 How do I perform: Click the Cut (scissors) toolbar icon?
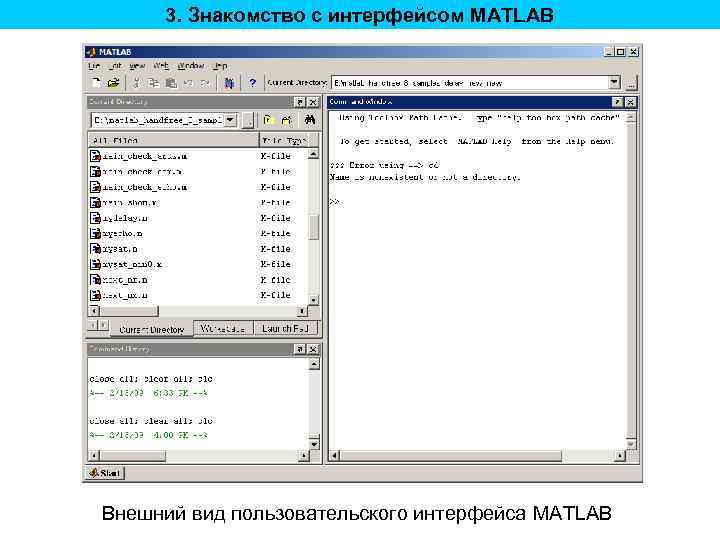[x=136, y=83]
